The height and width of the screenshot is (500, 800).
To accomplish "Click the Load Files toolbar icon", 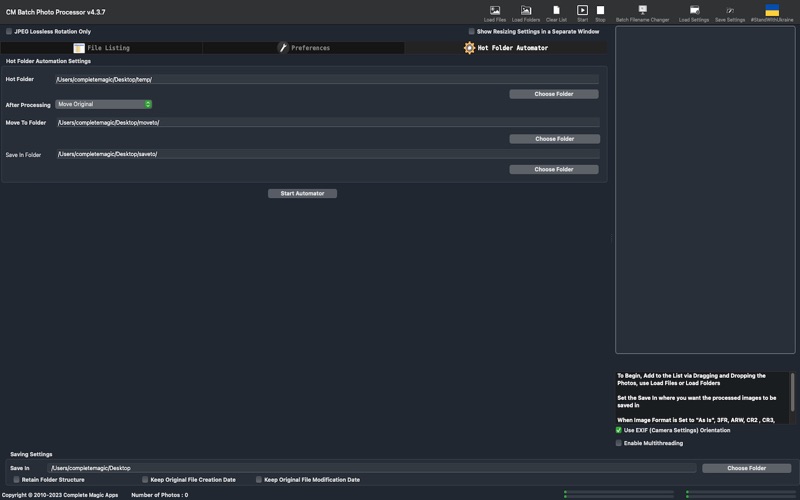I will (494, 10).
